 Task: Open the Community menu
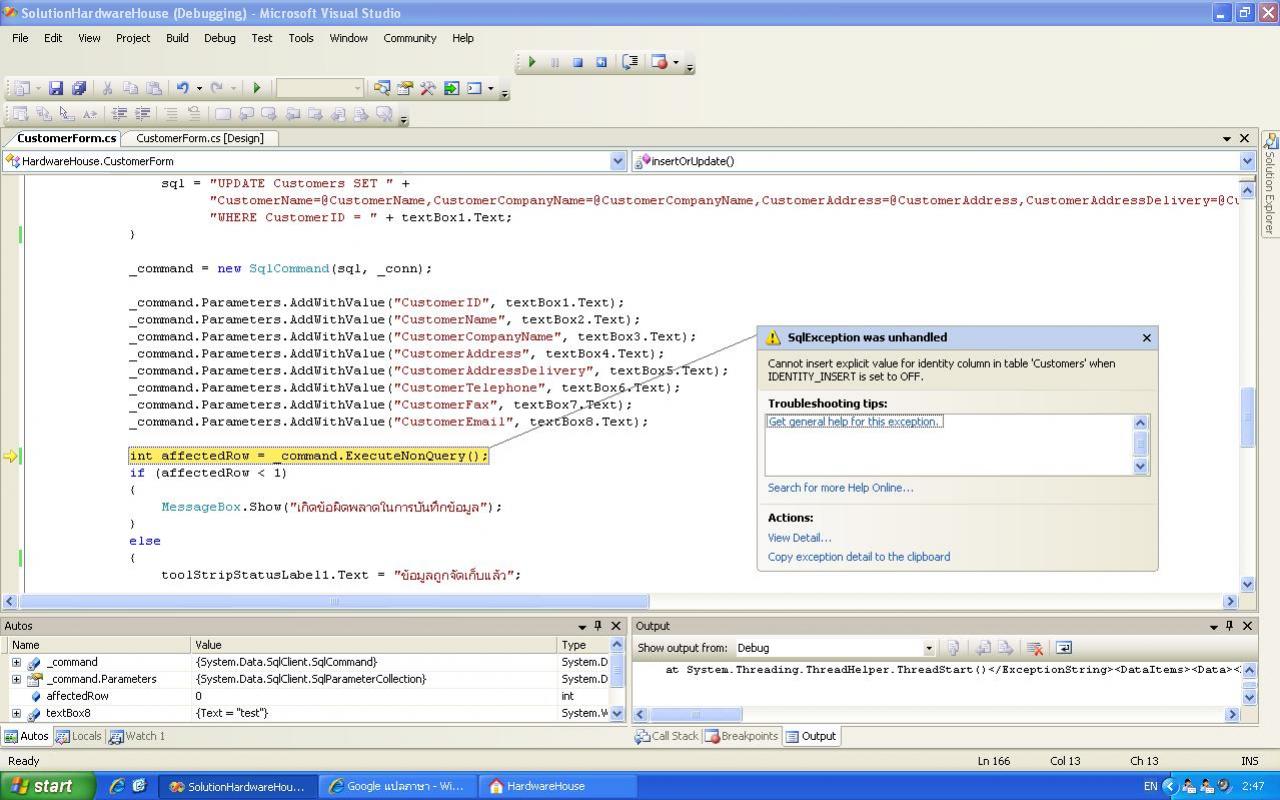click(x=410, y=38)
